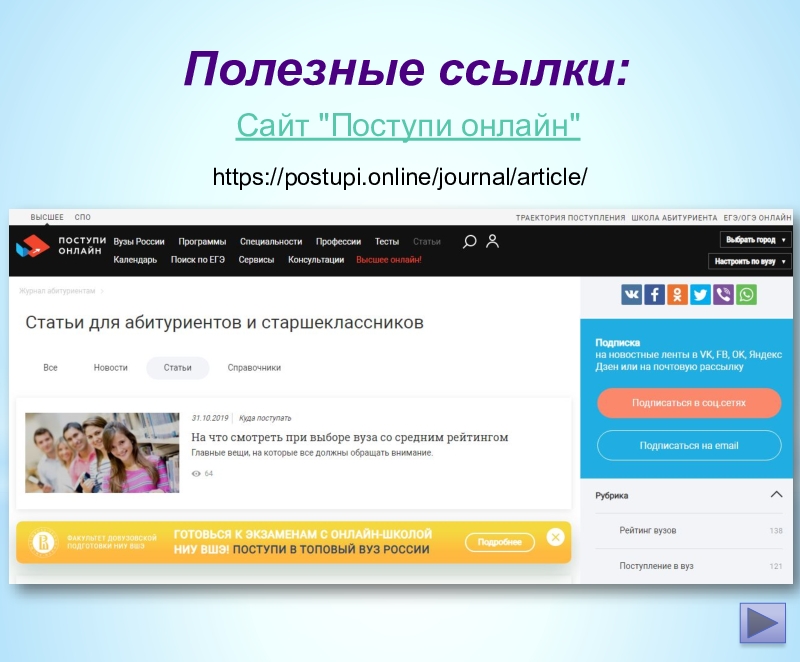Click the postupi.online URL text
The width and height of the screenshot is (800, 662).
(400, 177)
